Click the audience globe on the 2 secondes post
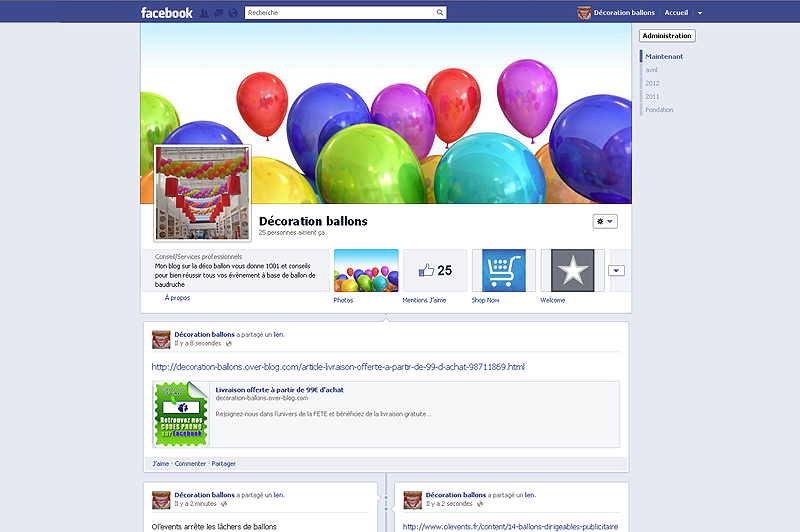The image size is (800, 532). 480,504
